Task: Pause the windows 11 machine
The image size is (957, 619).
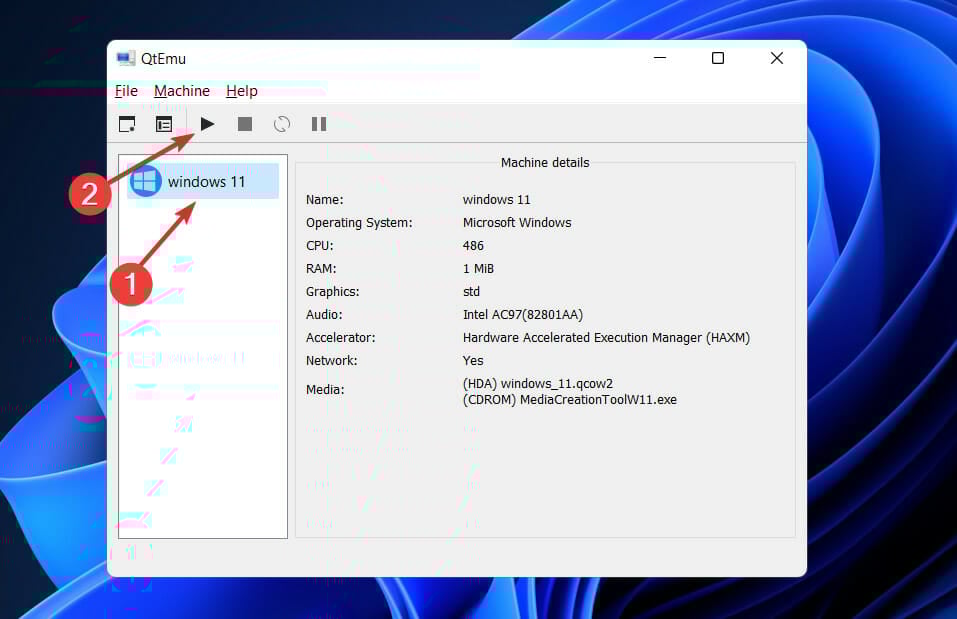Action: [x=318, y=123]
